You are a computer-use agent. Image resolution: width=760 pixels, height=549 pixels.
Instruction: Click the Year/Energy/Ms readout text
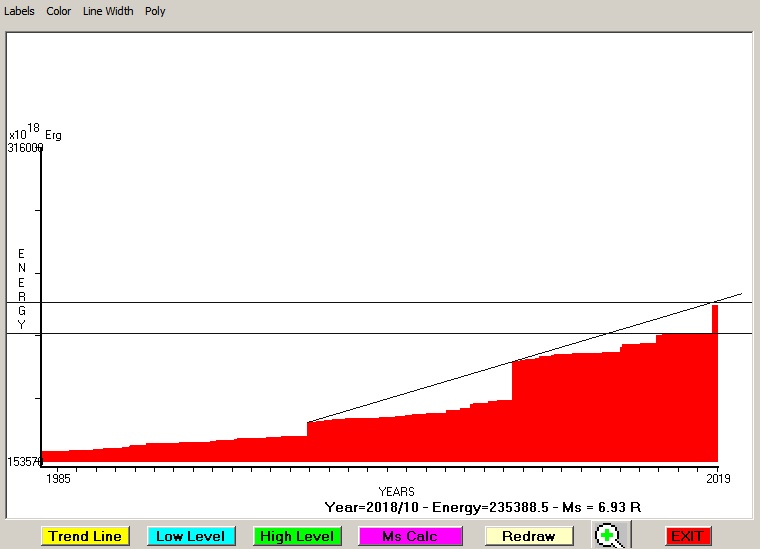482,508
